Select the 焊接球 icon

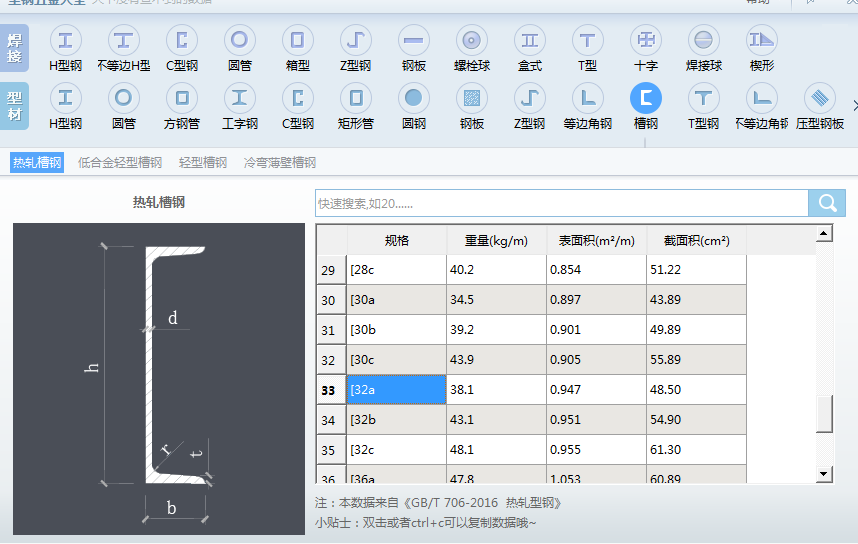[704, 40]
